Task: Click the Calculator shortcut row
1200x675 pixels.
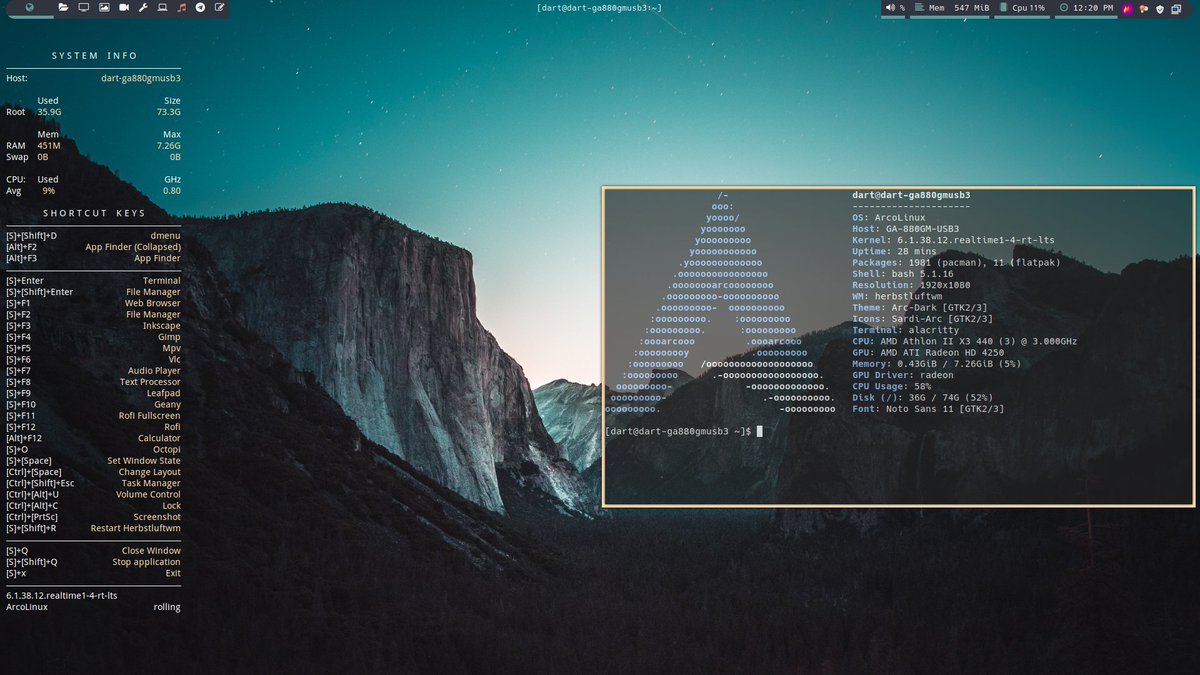Action: coord(93,438)
